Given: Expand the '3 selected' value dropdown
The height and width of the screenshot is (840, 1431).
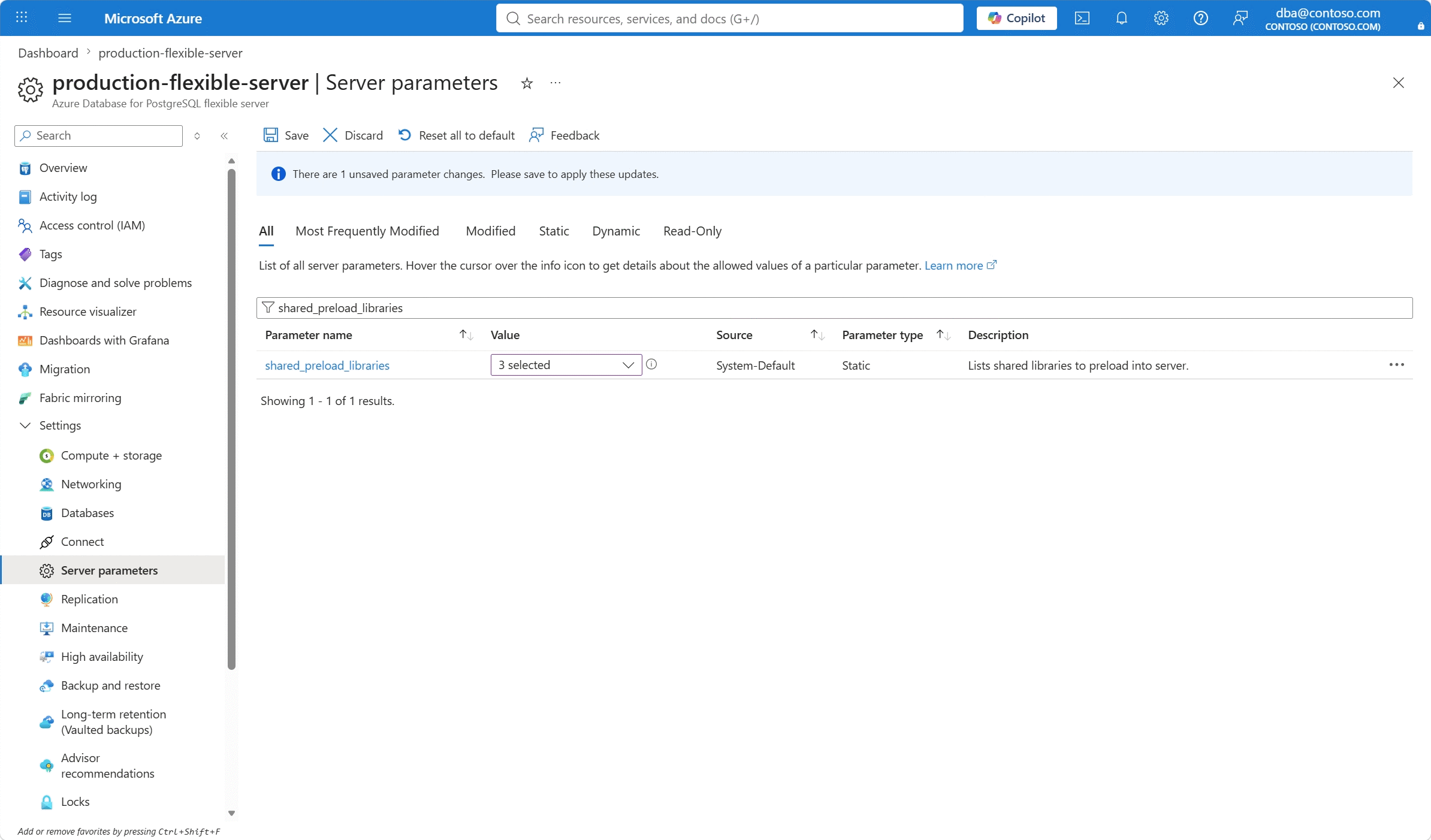Looking at the screenshot, I should 566,365.
